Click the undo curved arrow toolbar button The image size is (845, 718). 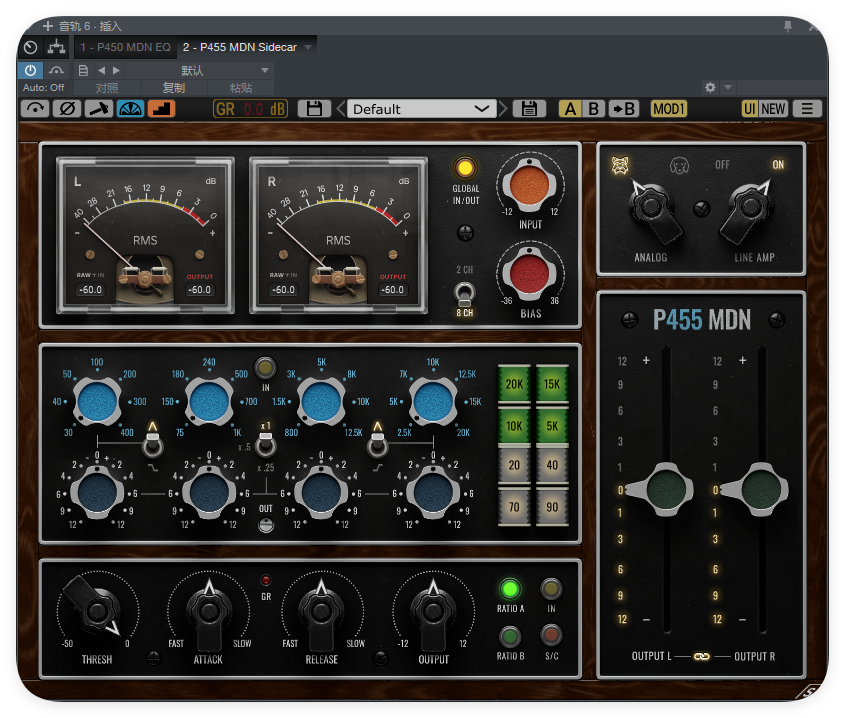(x=35, y=109)
